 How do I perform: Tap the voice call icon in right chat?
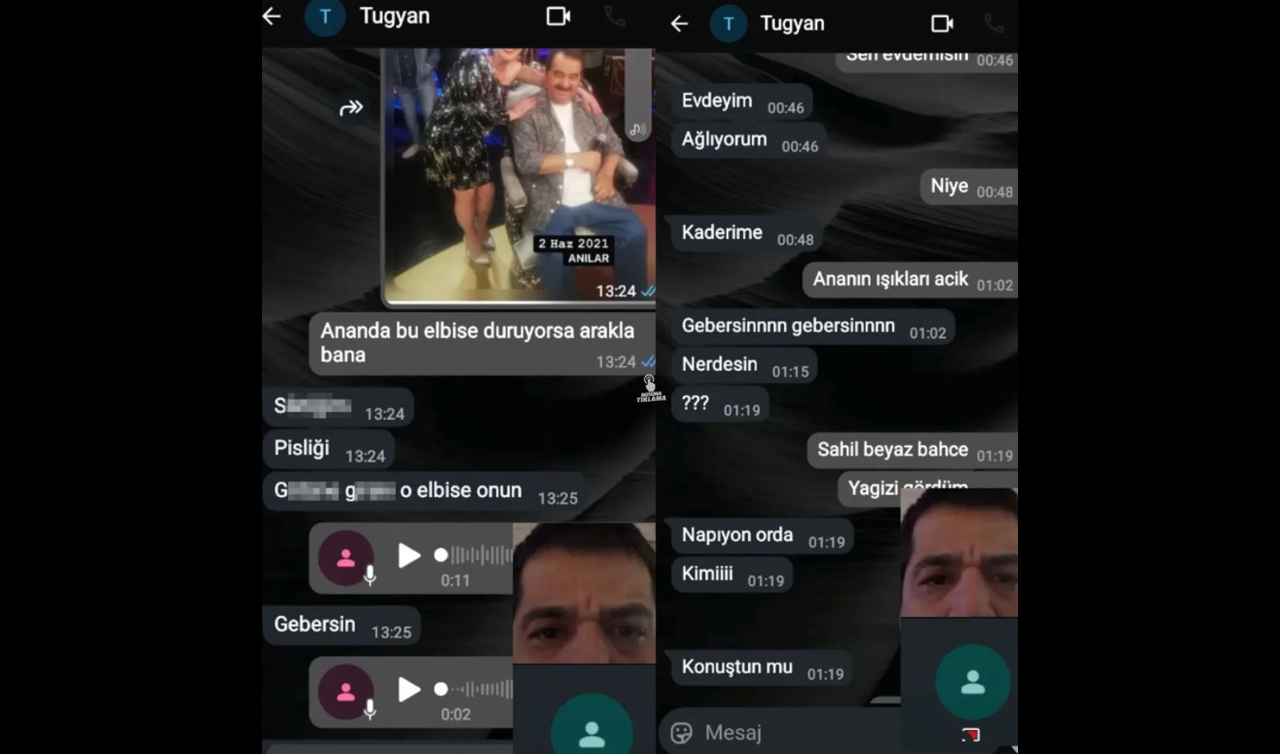pyautogui.click(x=994, y=23)
